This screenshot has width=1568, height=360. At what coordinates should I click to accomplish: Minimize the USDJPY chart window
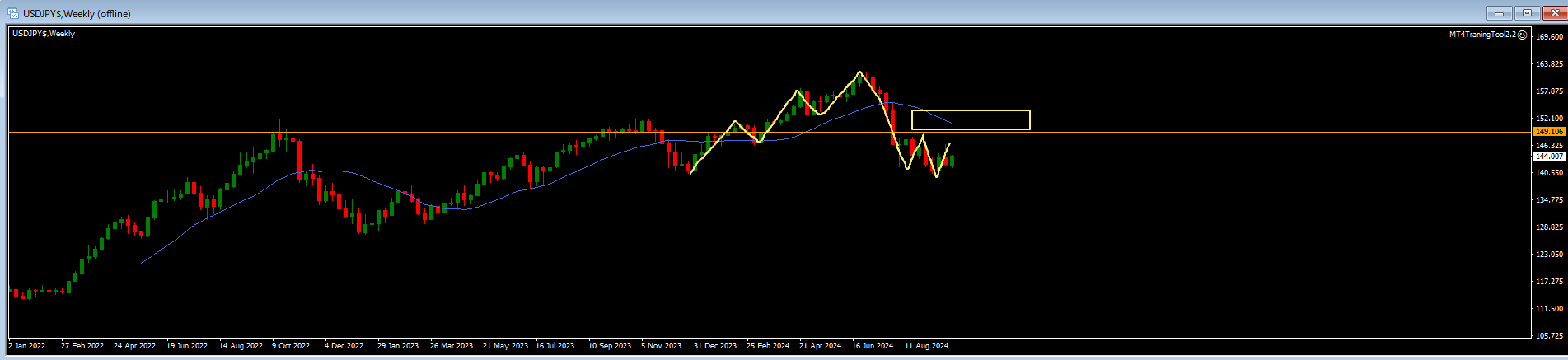click(1499, 13)
